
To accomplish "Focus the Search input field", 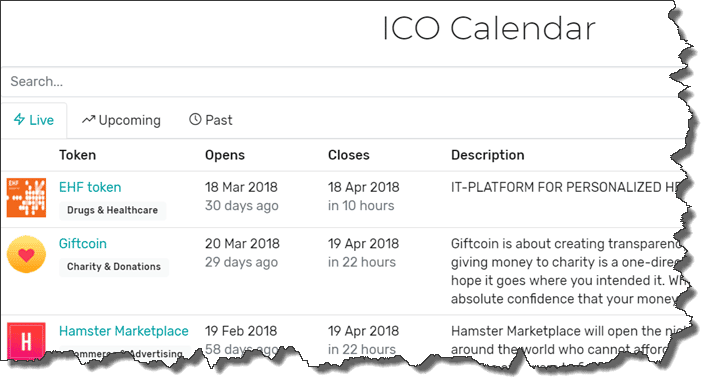I will 340,82.
